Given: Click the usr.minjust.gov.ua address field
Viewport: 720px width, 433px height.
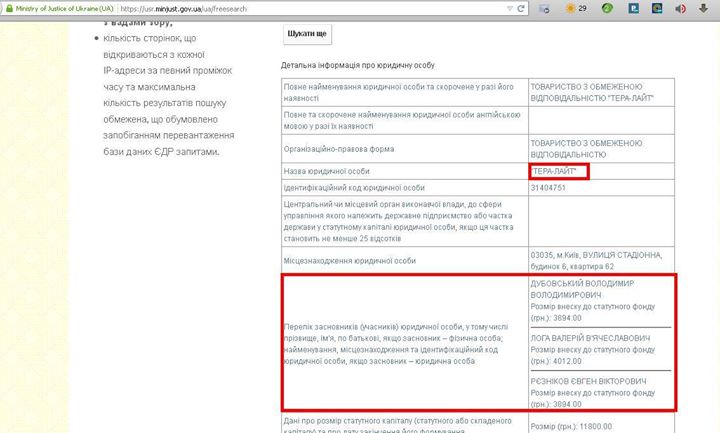Looking at the screenshot, I should [x=312, y=9].
